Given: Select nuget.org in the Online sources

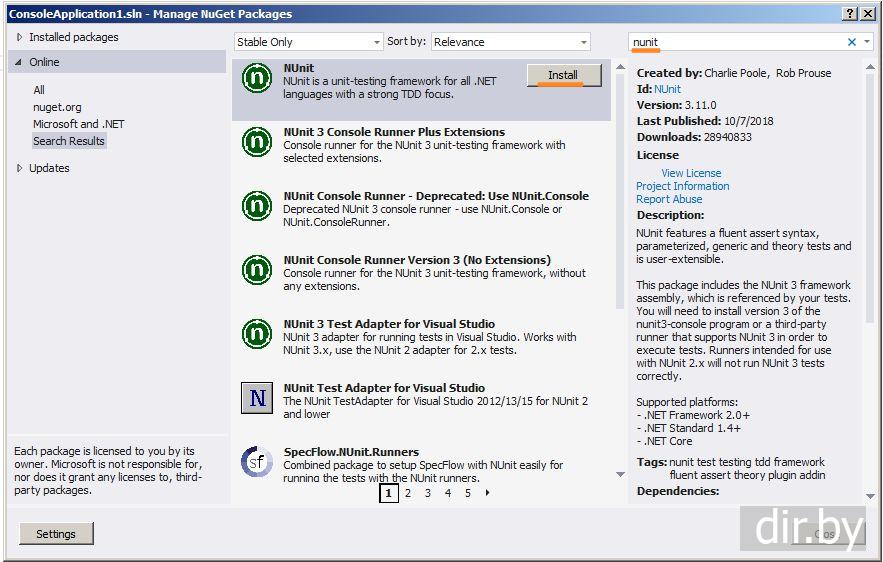Looking at the screenshot, I should pyautogui.click(x=57, y=107).
